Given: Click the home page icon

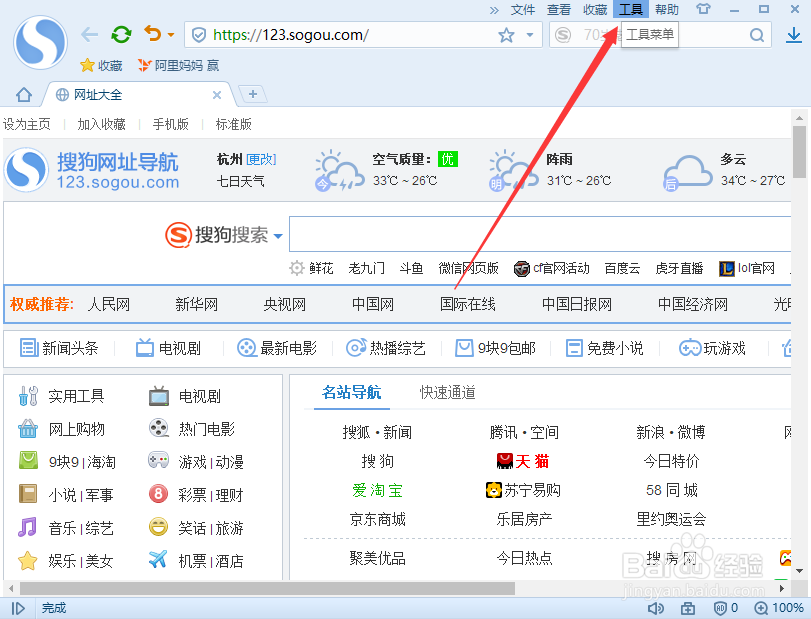Looking at the screenshot, I should (24, 95).
